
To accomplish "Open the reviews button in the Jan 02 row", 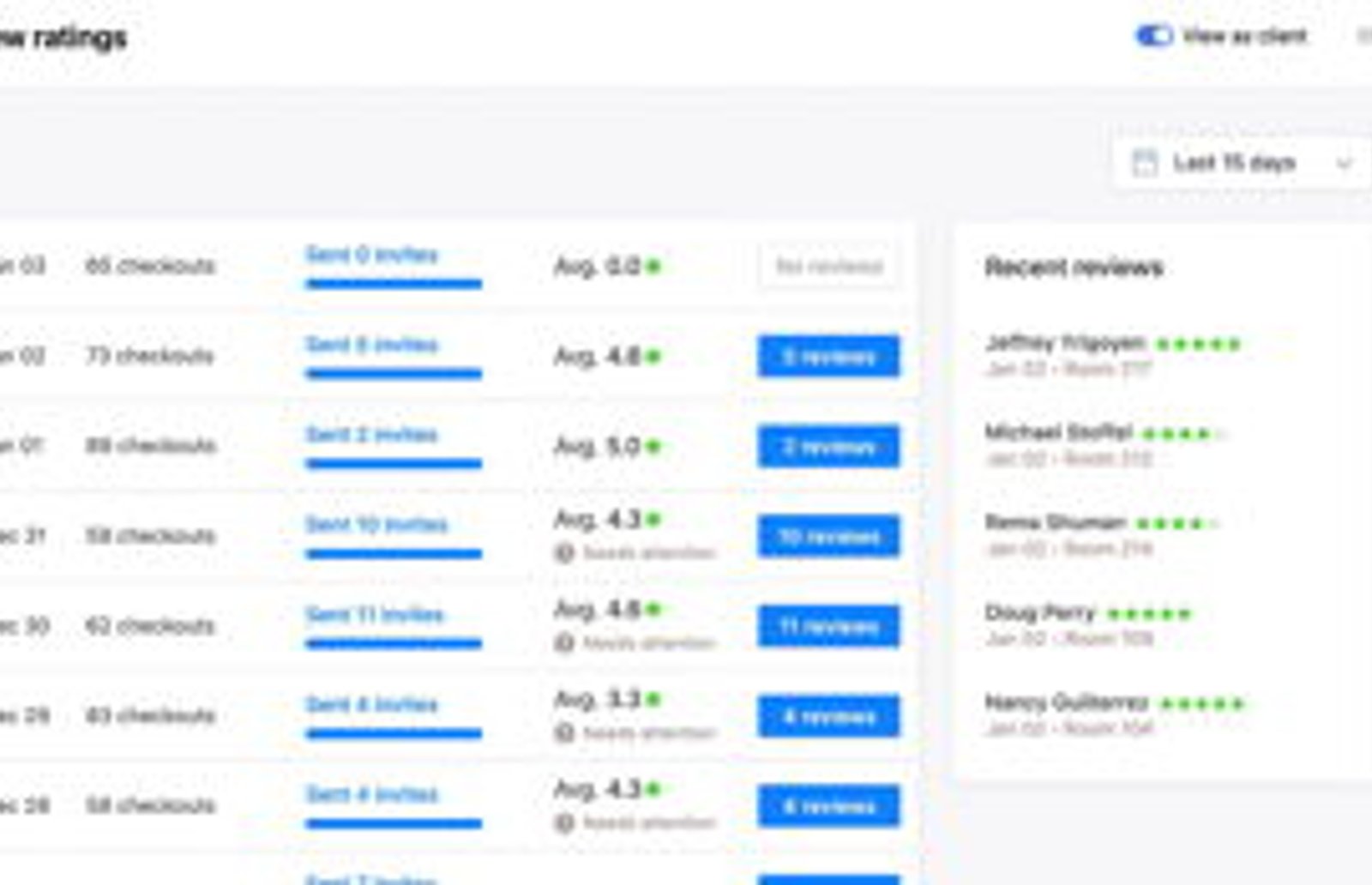I will coord(828,357).
